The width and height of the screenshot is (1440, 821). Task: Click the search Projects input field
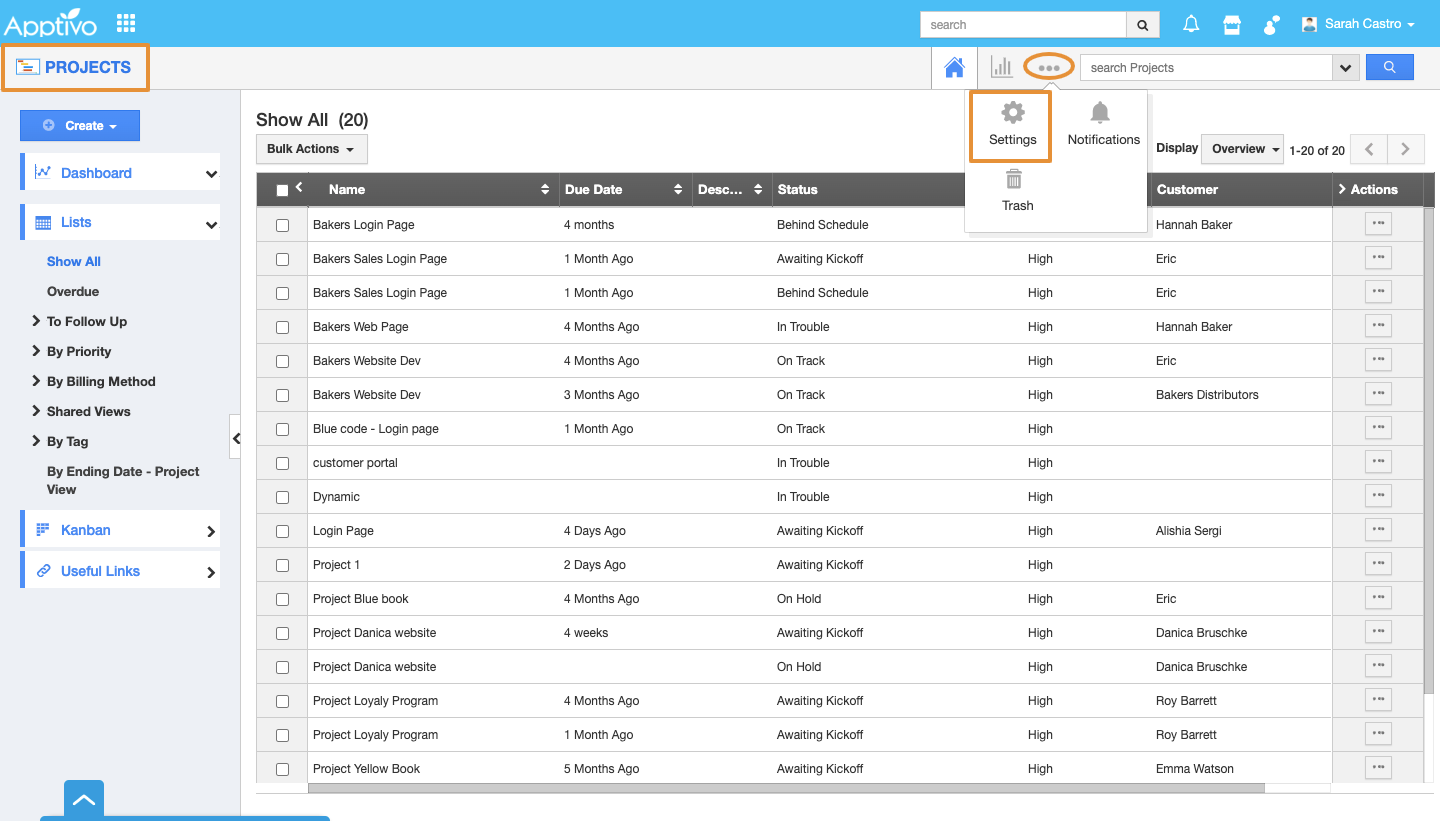pyautogui.click(x=1206, y=68)
